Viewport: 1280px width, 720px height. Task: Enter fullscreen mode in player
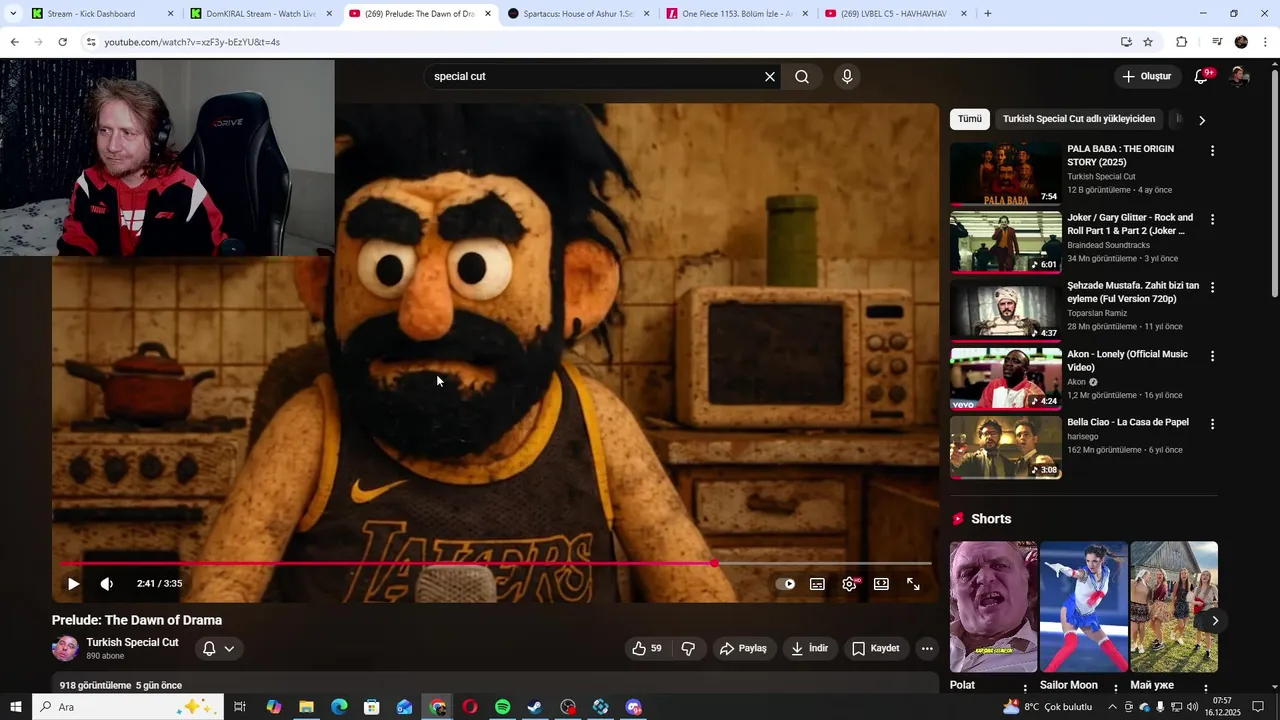click(913, 584)
